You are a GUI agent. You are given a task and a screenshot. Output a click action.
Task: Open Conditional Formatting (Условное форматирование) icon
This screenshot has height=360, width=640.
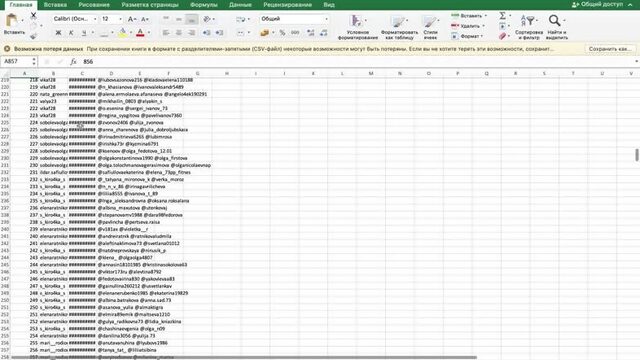point(356,21)
